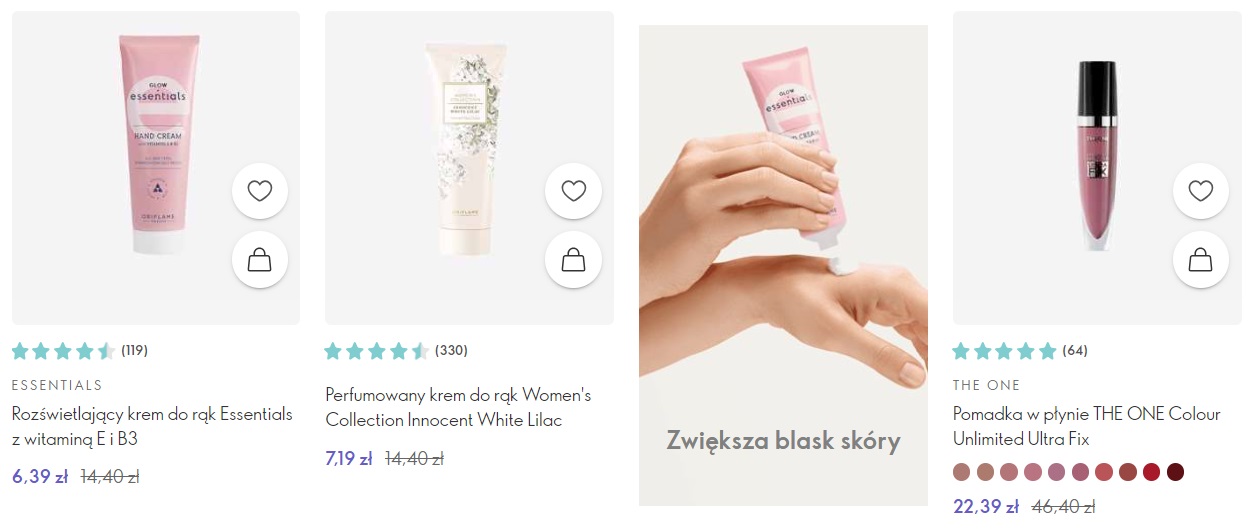Add Essentials hand cream to shopping bag
The width and height of the screenshot is (1252, 529).
[260, 260]
